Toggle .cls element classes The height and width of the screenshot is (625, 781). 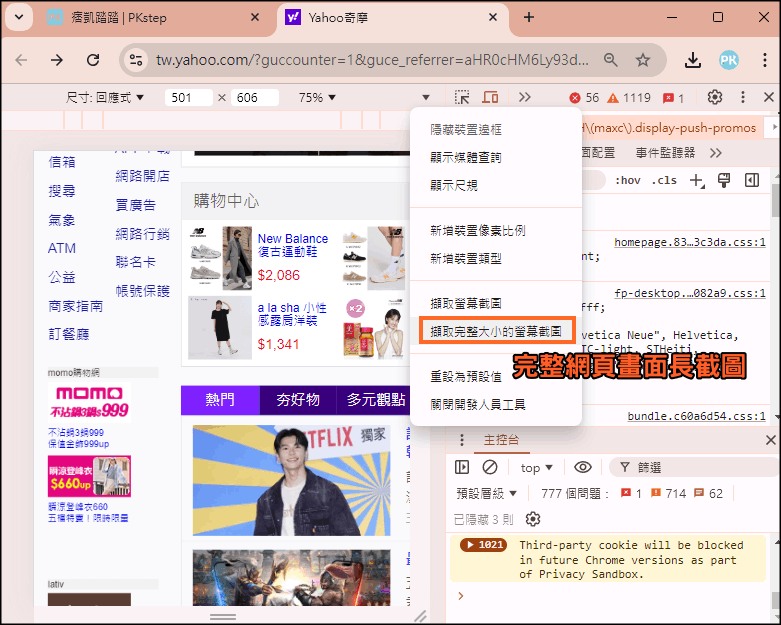coord(664,180)
